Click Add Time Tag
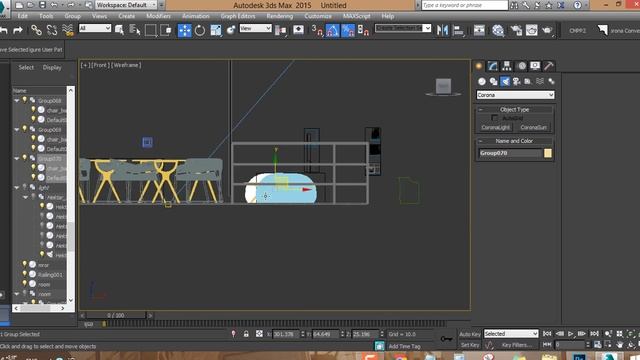The width and height of the screenshot is (640, 360). (404, 346)
